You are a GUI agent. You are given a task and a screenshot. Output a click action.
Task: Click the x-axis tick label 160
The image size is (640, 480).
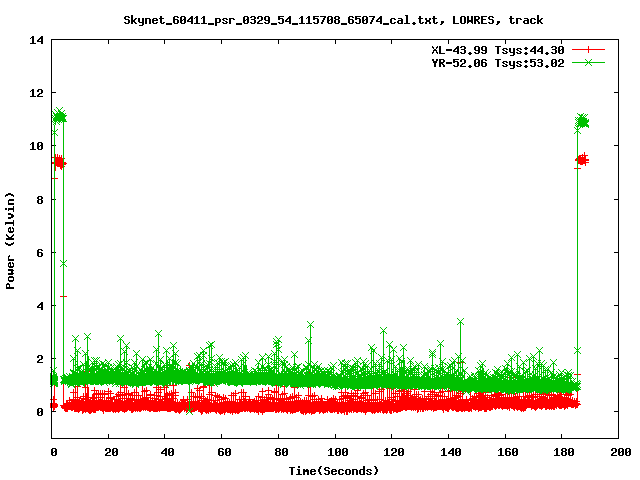click(507, 452)
